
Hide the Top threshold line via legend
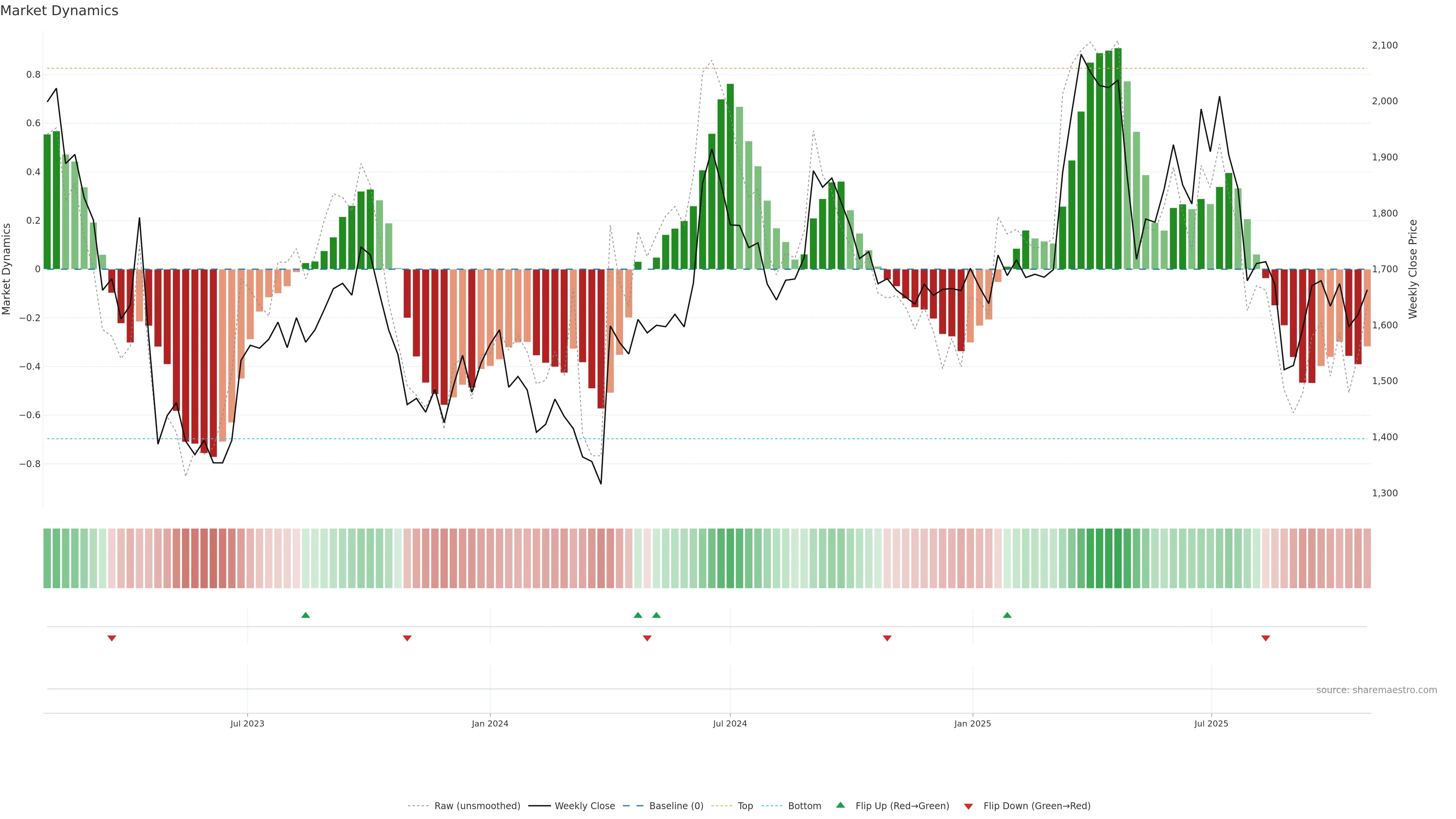pyautogui.click(x=745, y=806)
